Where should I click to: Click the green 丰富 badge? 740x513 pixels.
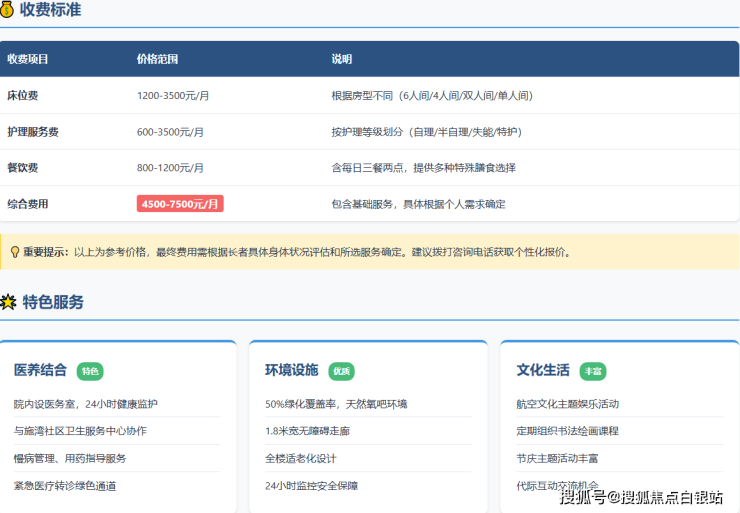coord(593,371)
